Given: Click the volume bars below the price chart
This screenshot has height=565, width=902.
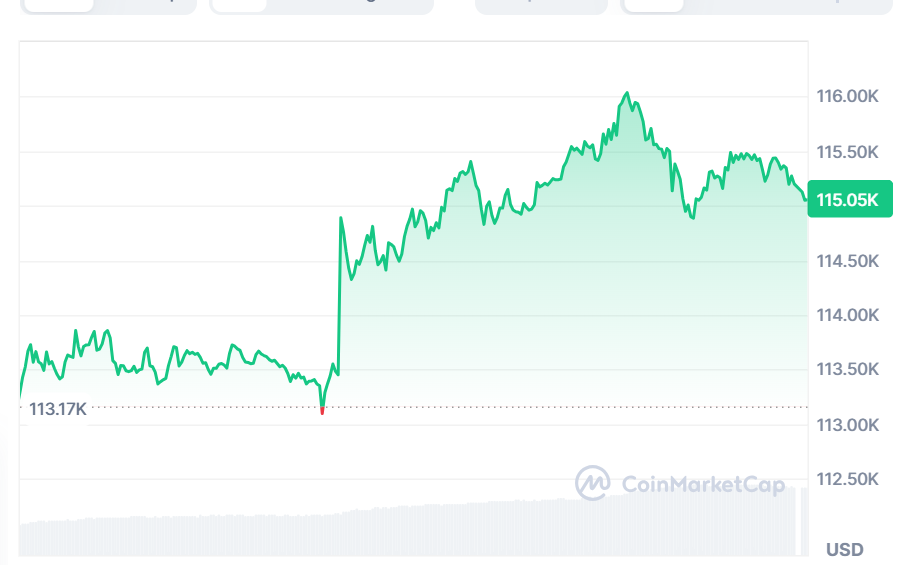Looking at the screenshot, I should tap(400, 528).
